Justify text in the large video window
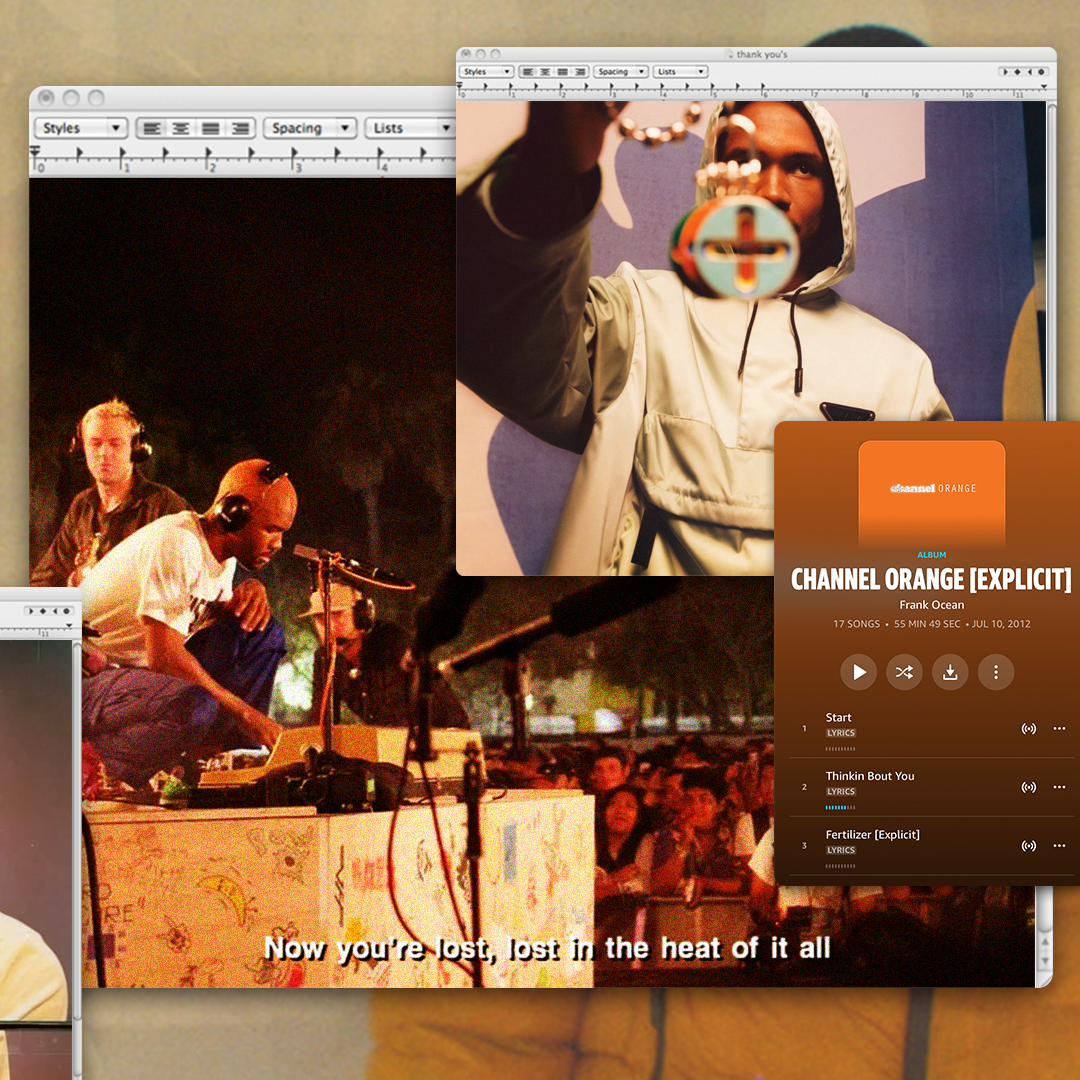Viewport: 1080px width, 1080px height. (x=211, y=128)
